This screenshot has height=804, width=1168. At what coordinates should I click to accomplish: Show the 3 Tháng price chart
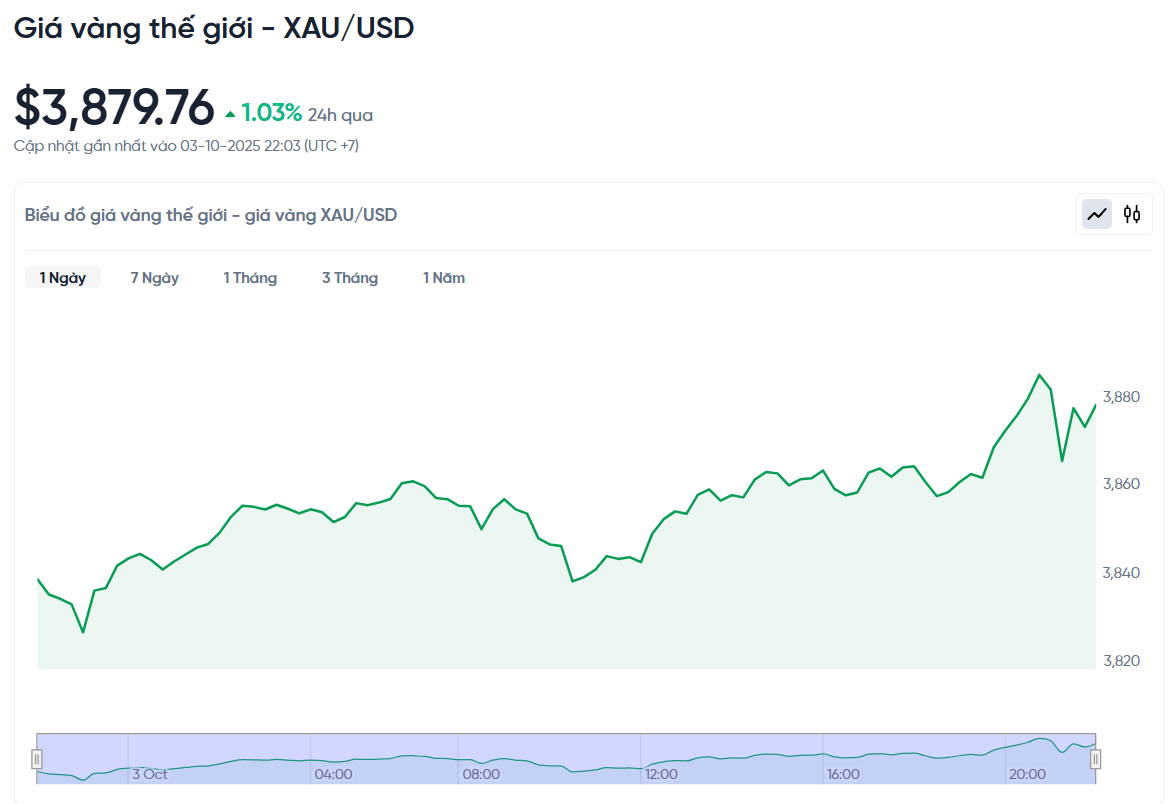(x=350, y=278)
